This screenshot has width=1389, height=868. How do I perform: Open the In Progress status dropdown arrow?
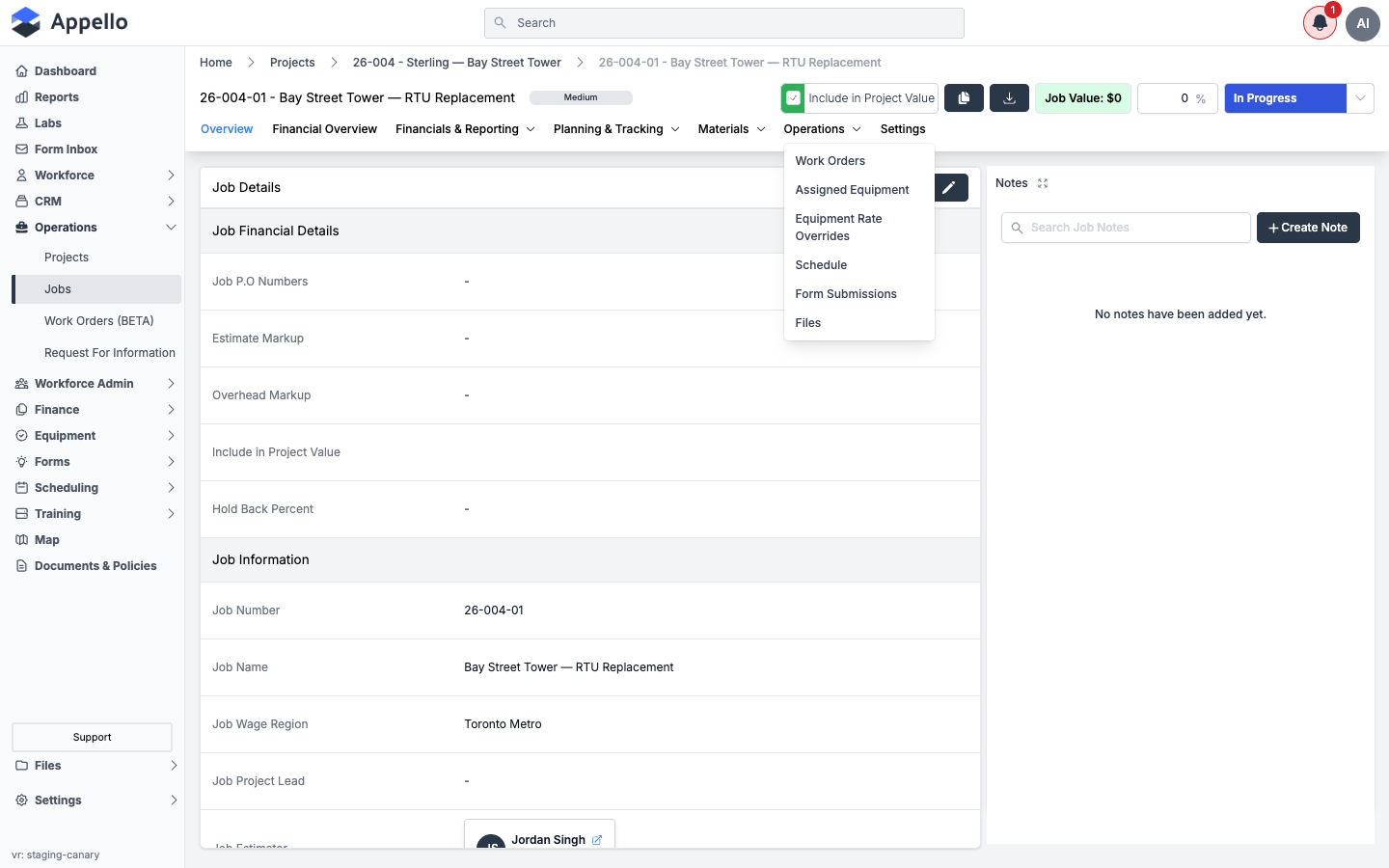click(x=1360, y=98)
